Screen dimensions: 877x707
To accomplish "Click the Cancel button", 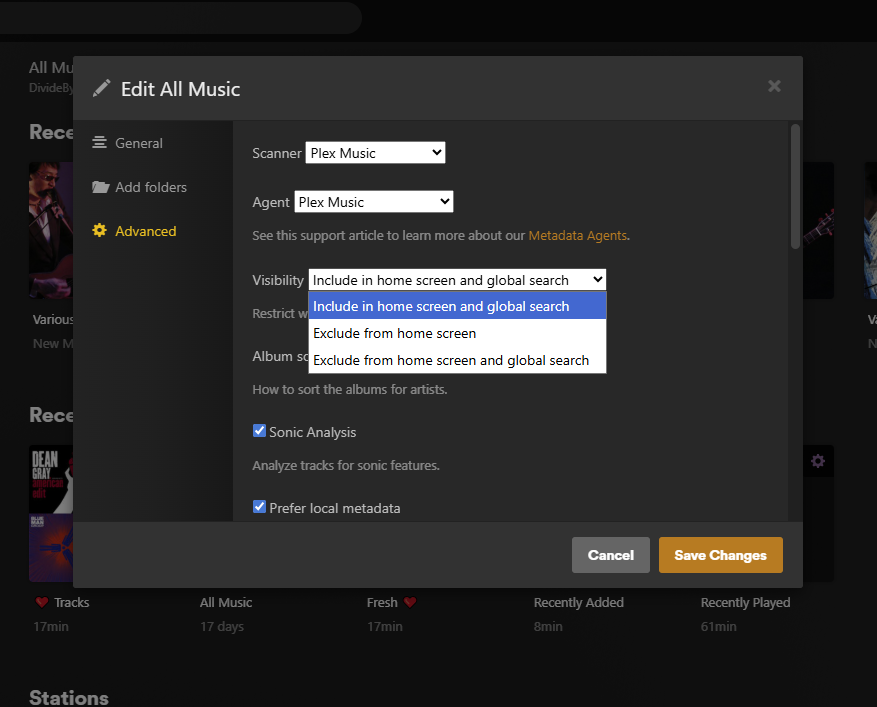I will 611,555.
